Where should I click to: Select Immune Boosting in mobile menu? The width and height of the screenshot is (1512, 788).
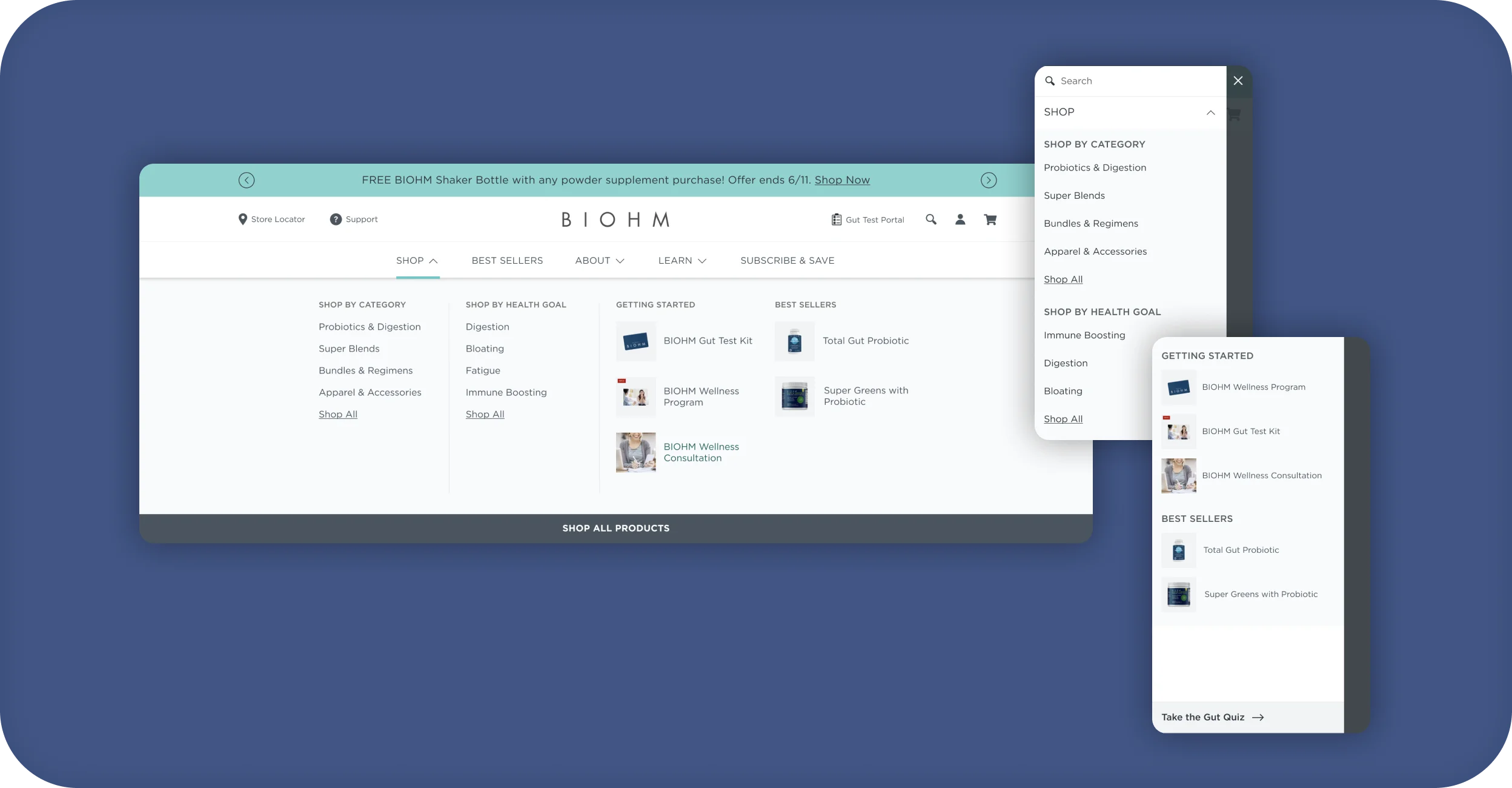coord(1084,335)
